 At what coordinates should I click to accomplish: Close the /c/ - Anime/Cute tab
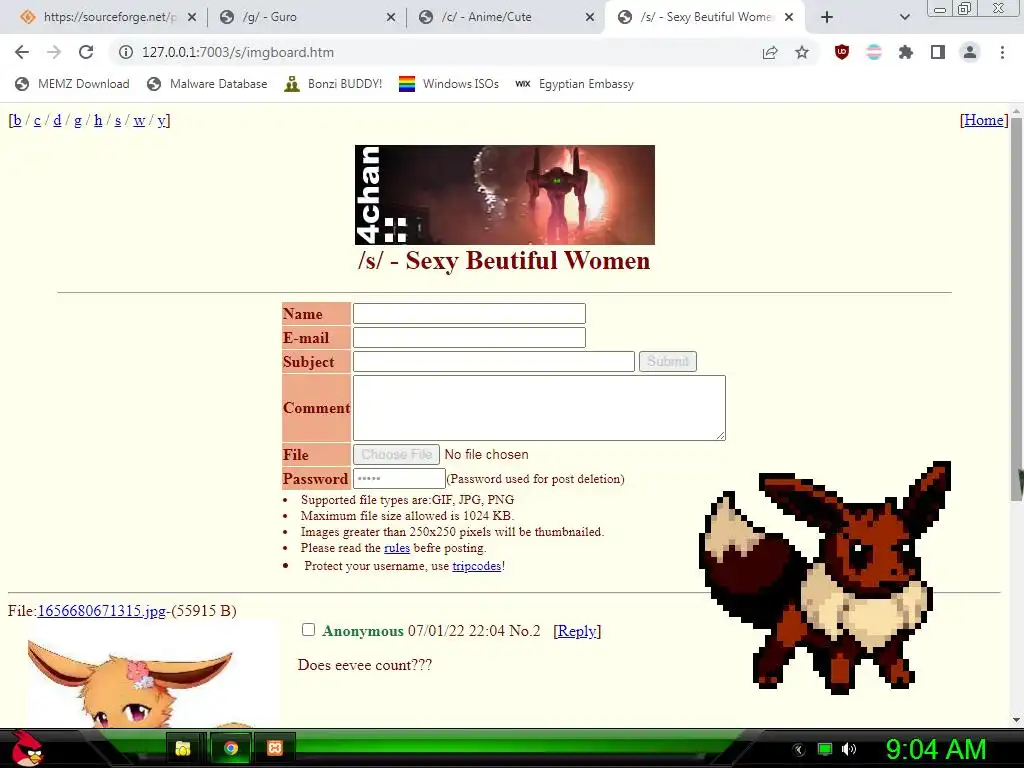590,17
